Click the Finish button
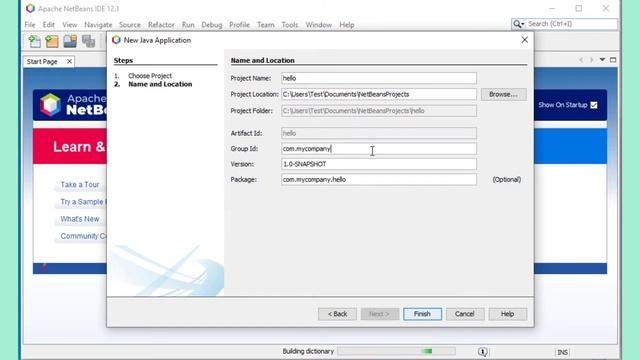 pos(422,314)
